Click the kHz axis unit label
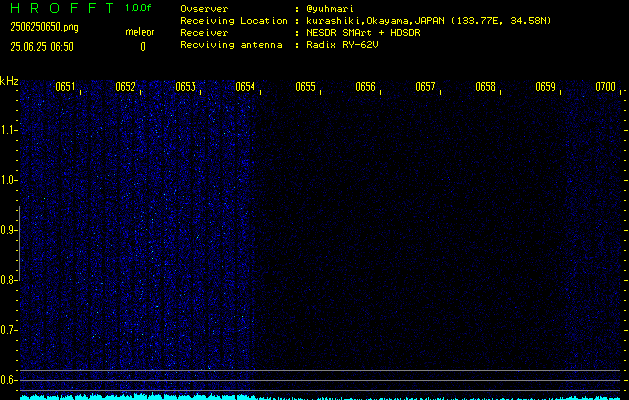This screenshot has width=629, height=400. tap(9, 81)
